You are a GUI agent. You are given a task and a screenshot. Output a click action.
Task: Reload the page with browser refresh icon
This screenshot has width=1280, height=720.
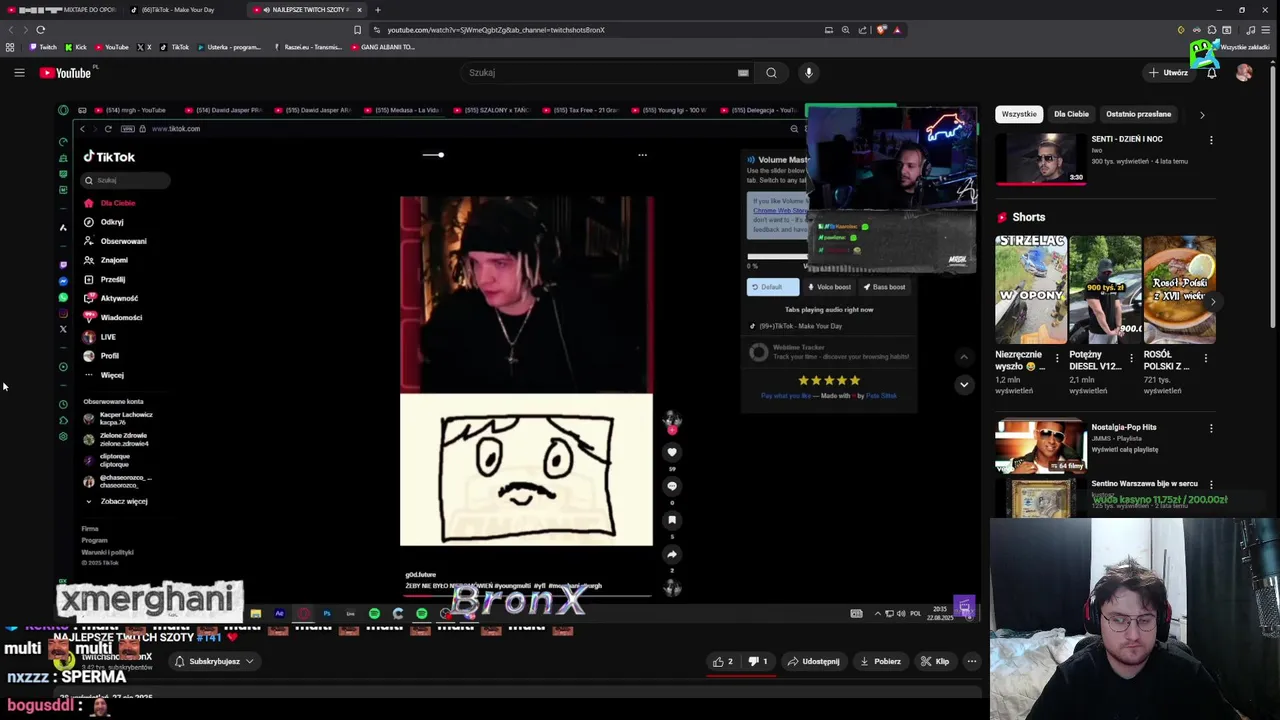pos(40,30)
